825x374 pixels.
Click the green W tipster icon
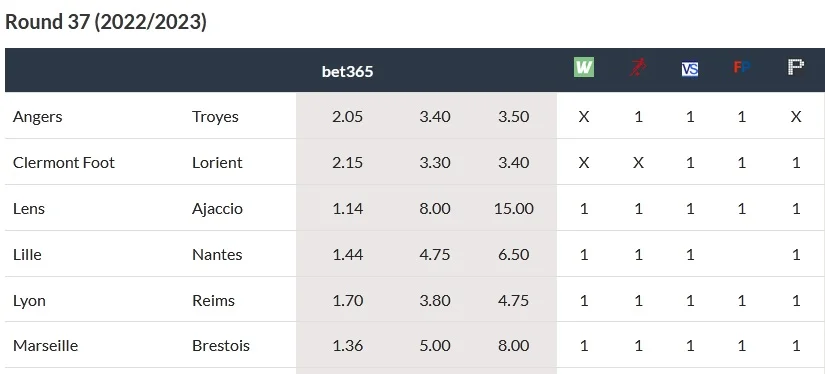[x=583, y=67]
